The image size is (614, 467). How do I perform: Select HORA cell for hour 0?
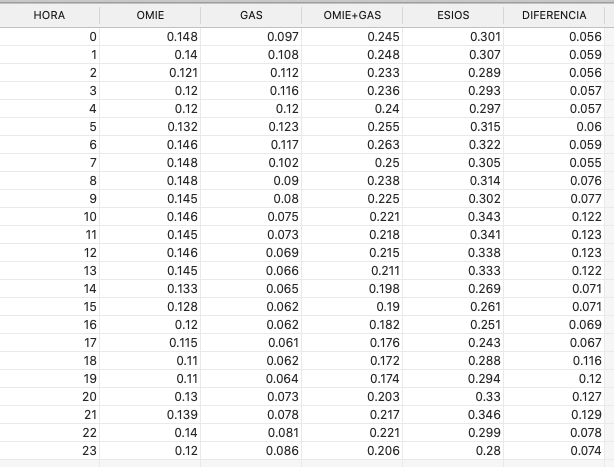(49, 36)
